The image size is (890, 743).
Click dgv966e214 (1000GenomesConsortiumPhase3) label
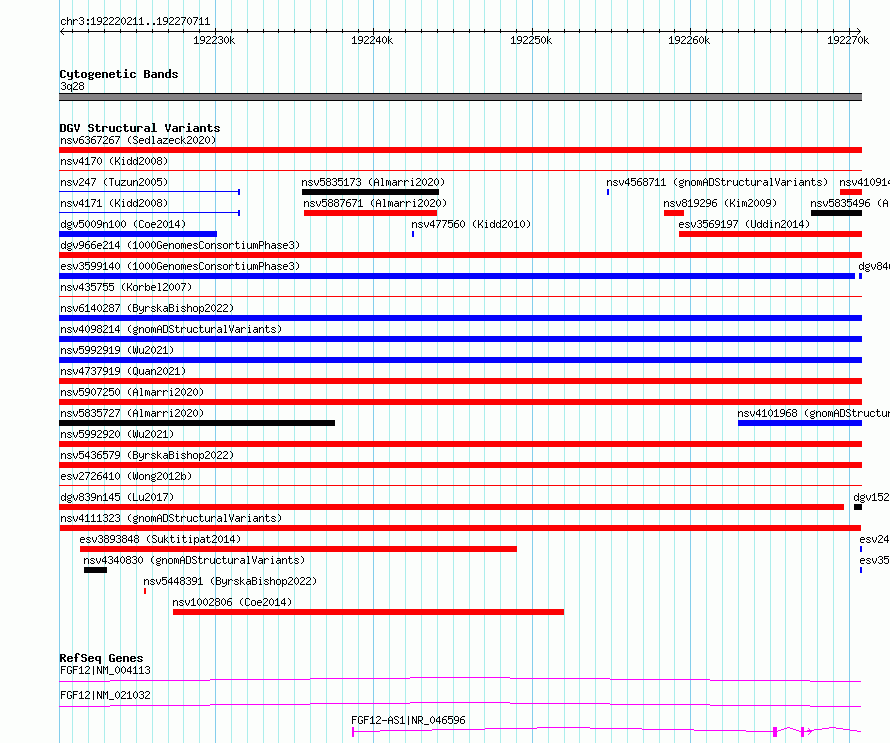[x=180, y=245]
